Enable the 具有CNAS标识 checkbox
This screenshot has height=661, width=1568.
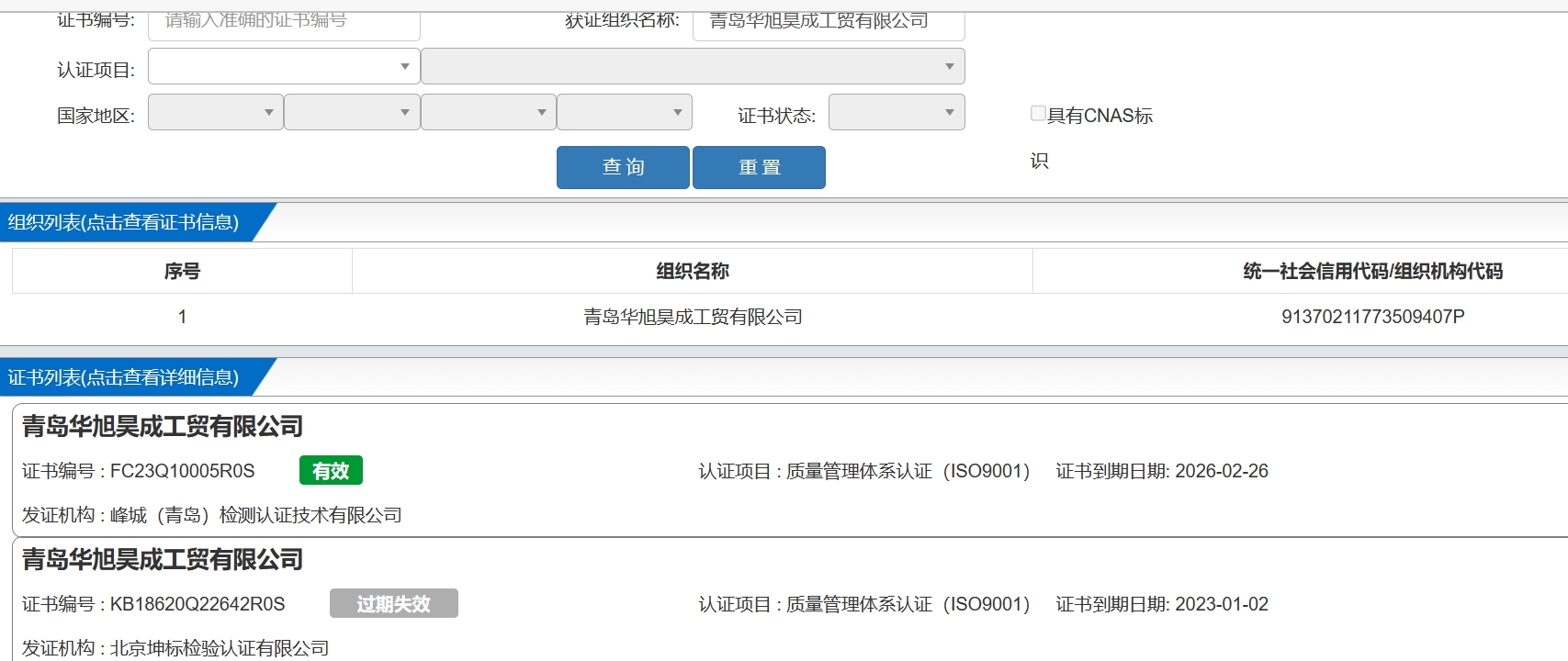click(x=1038, y=114)
